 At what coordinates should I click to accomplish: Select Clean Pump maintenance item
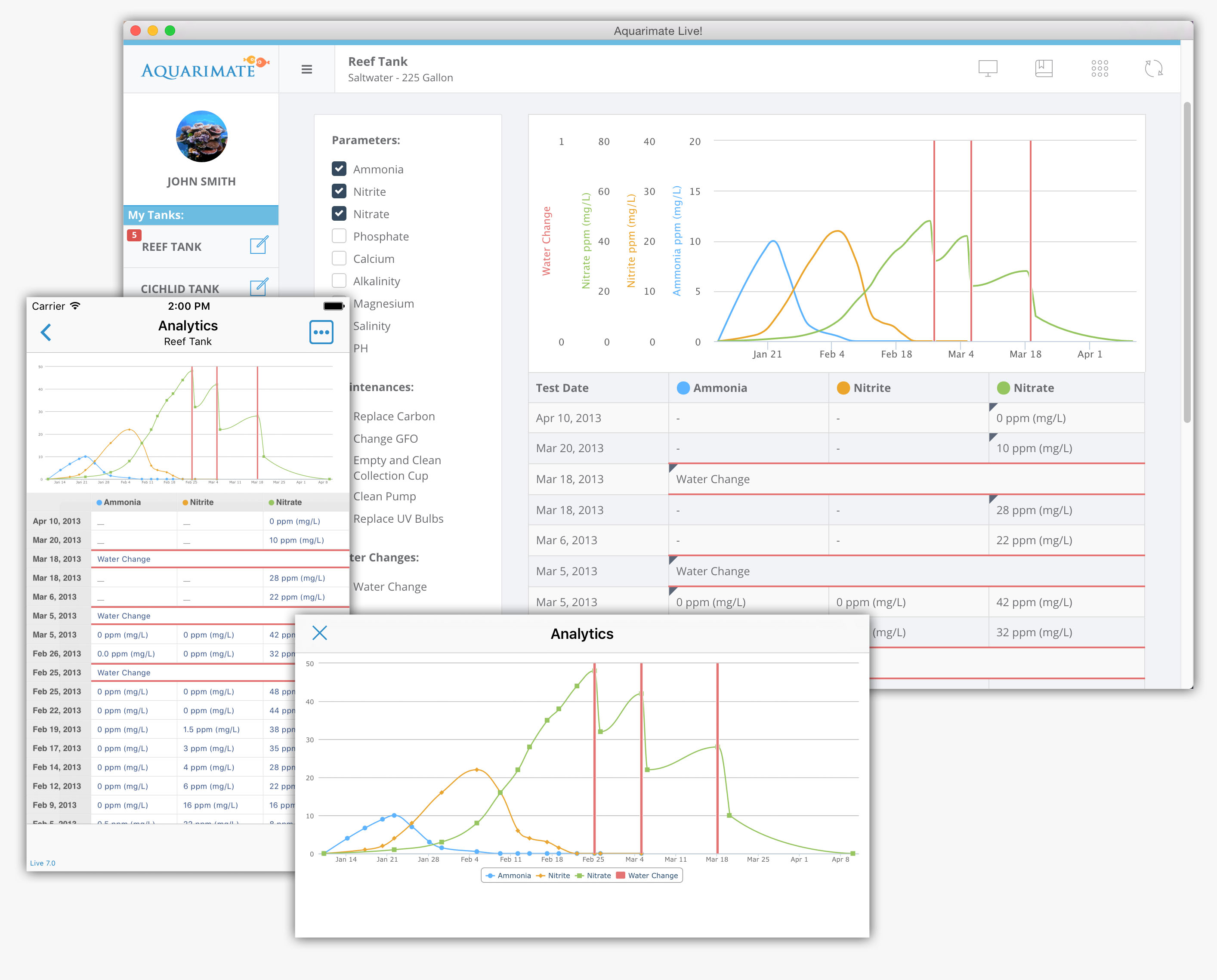click(x=385, y=496)
